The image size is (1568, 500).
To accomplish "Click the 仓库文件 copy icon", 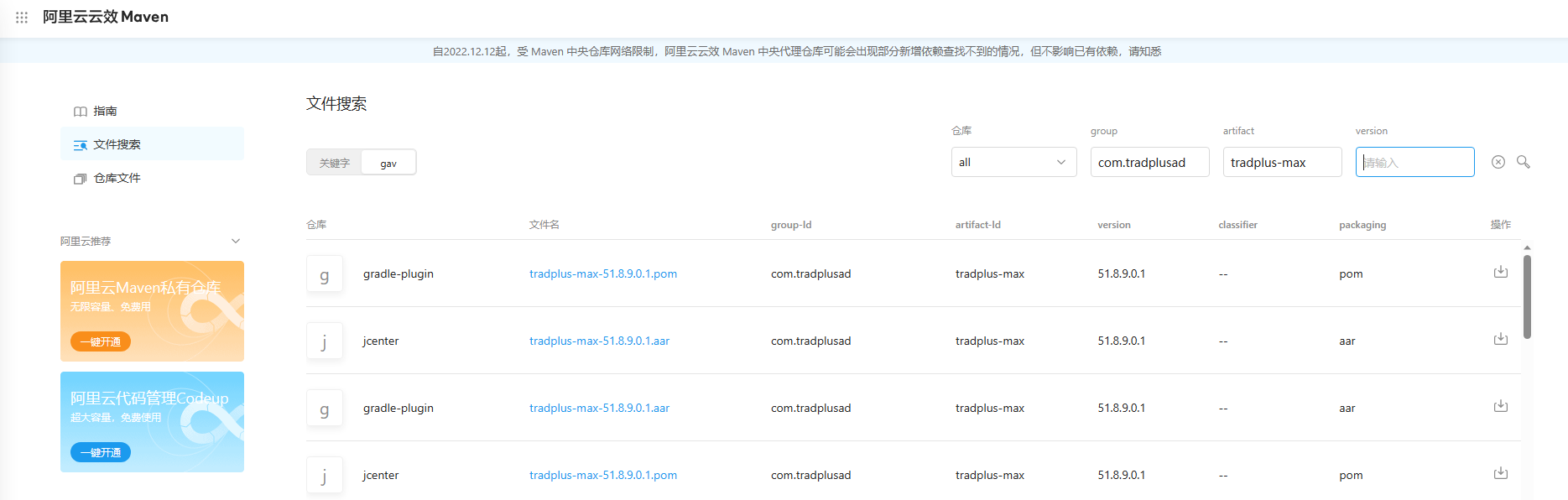I will [81, 178].
